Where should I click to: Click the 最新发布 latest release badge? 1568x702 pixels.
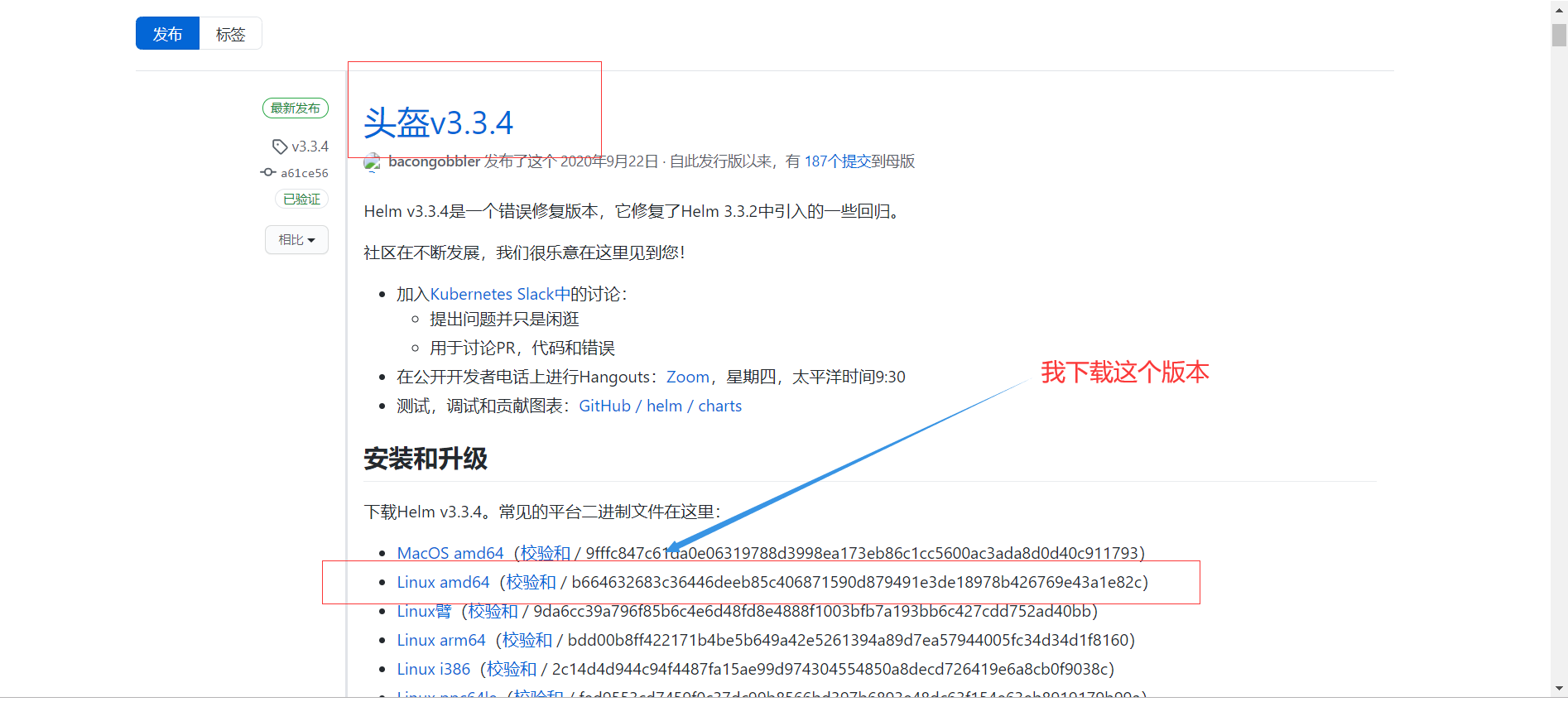point(296,108)
